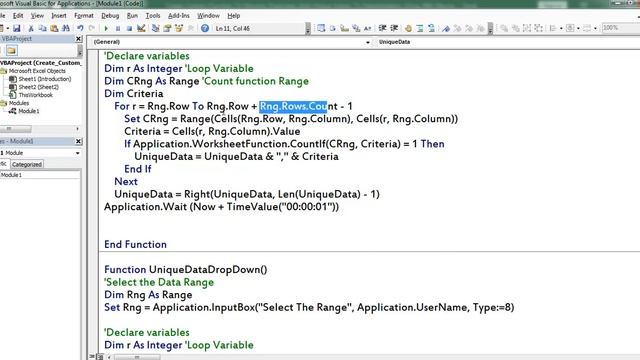Click the highlighted 'Rng.Rows.Cou' selection

pyautogui.click(x=293, y=107)
